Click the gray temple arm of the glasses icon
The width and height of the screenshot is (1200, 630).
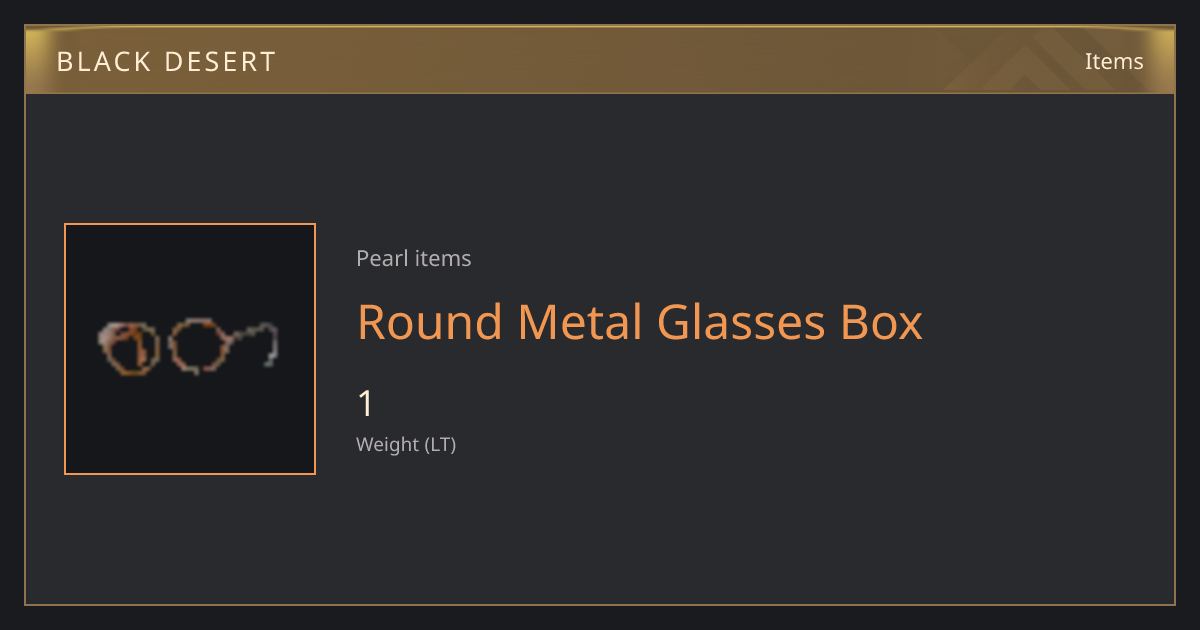pyautogui.click(x=256, y=341)
